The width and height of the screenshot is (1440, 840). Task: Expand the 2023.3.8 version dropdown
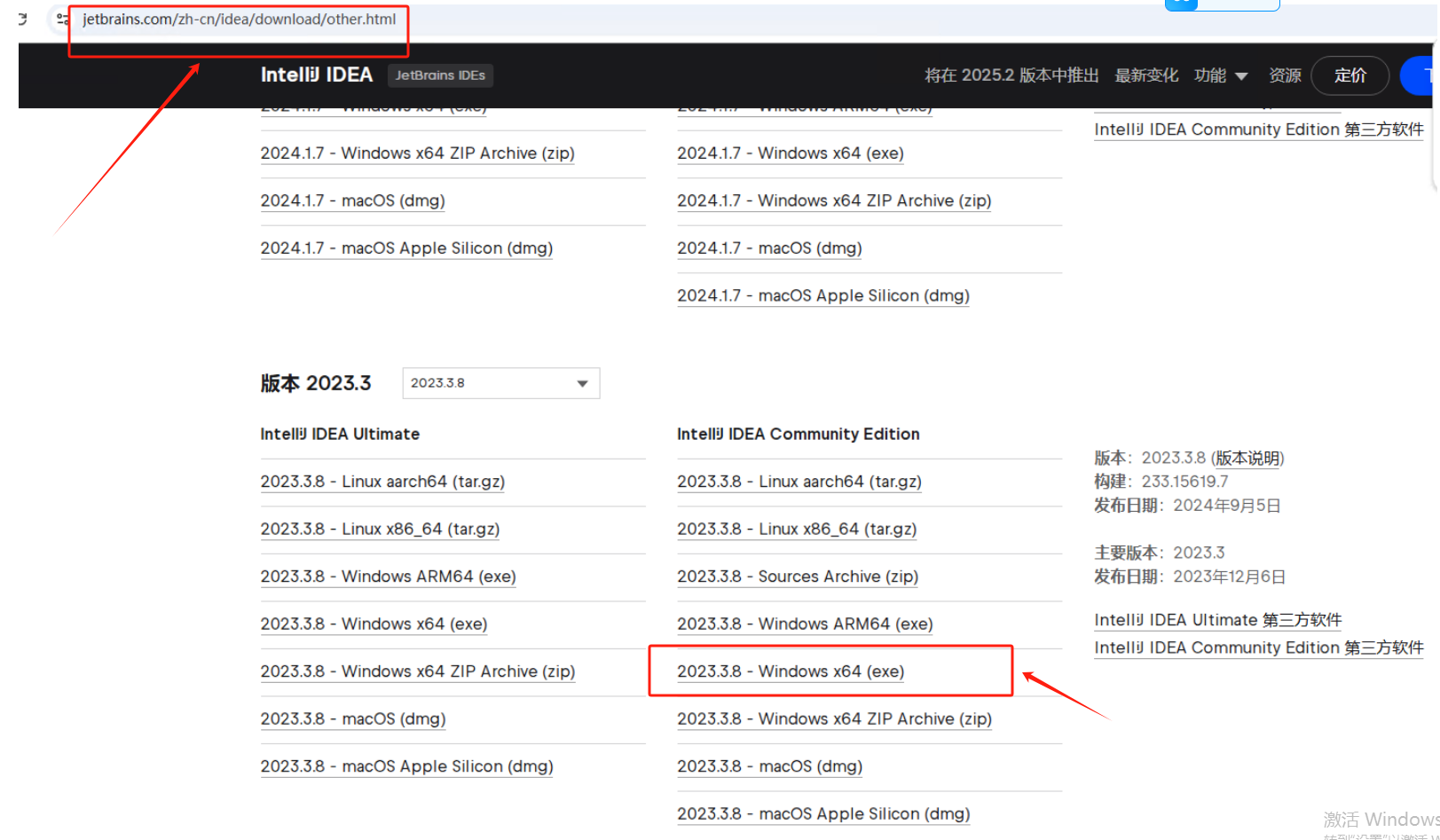click(x=501, y=383)
